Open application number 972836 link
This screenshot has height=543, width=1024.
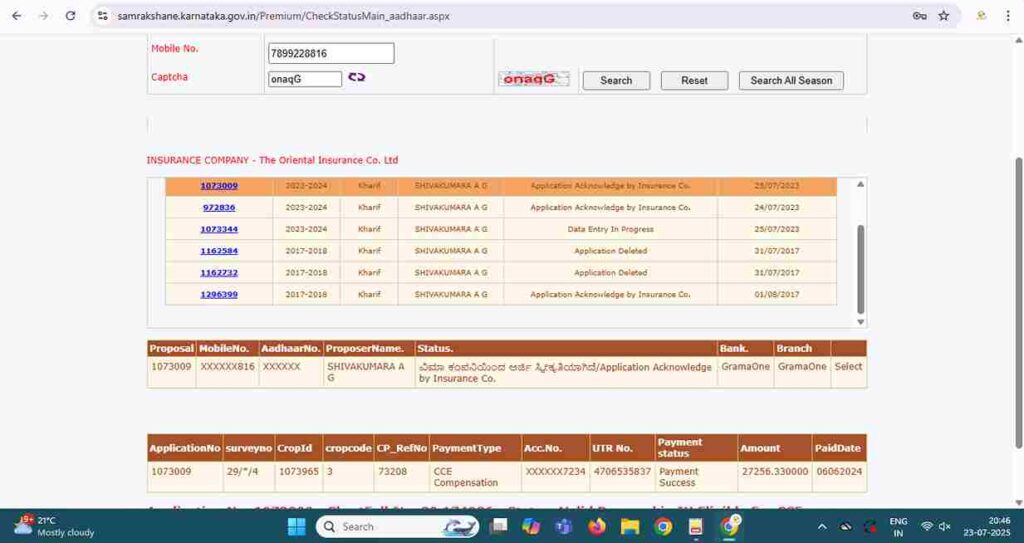(219, 207)
